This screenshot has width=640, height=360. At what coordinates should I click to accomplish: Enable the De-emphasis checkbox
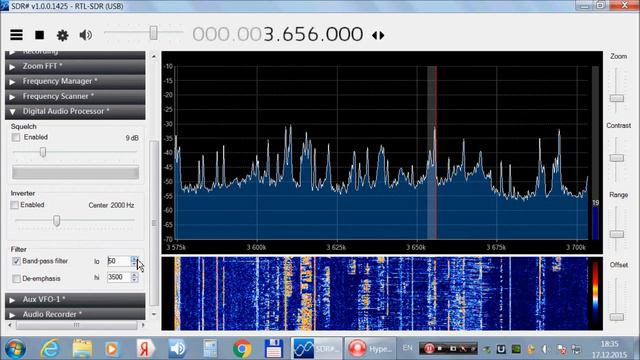pos(16,279)
